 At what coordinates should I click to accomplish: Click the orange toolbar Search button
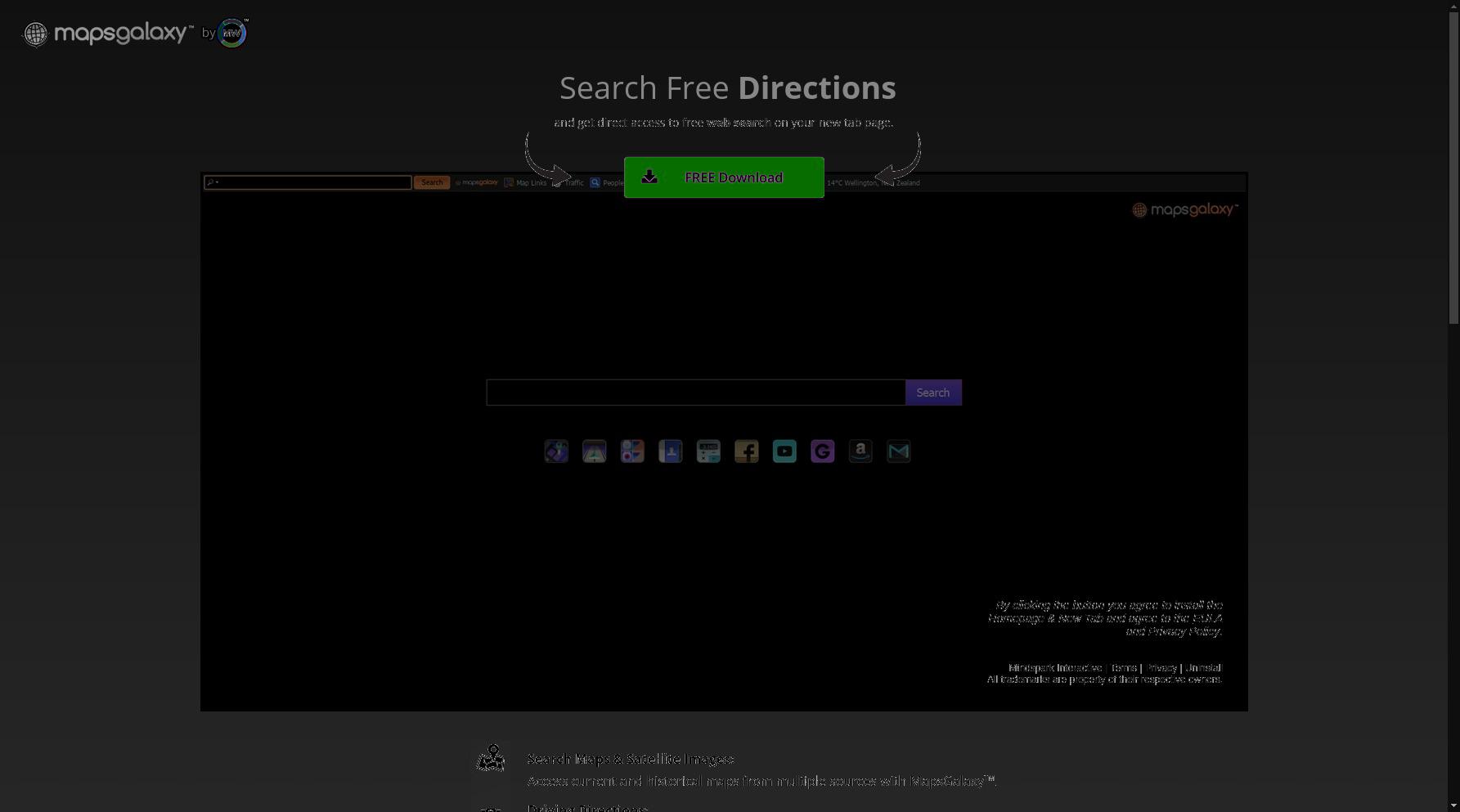coord(432,182)
